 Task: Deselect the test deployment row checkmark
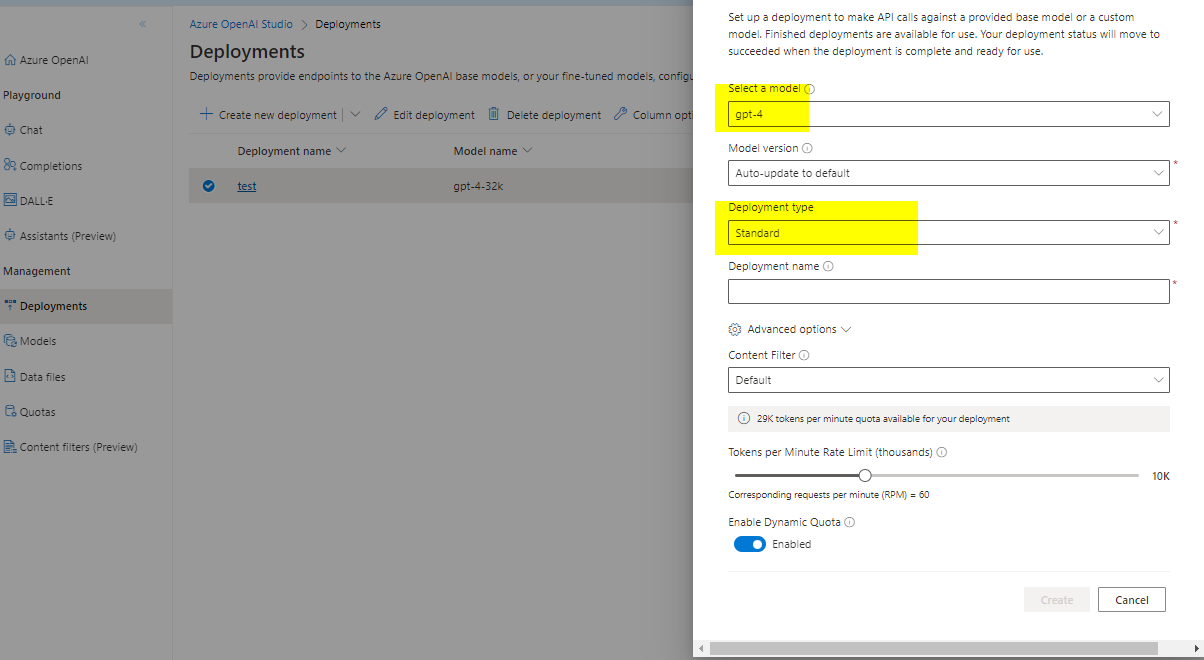pyautogui.click(x=210, y=185)
